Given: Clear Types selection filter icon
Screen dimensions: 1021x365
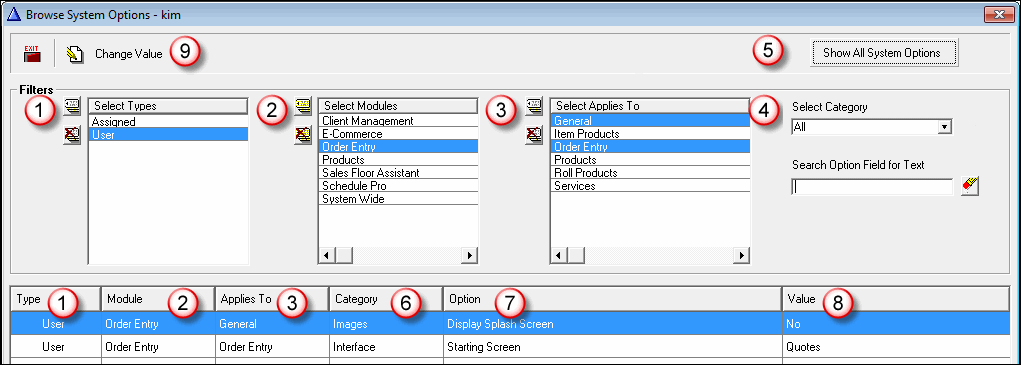Looking at the screenshot, I should pos(72,135).
